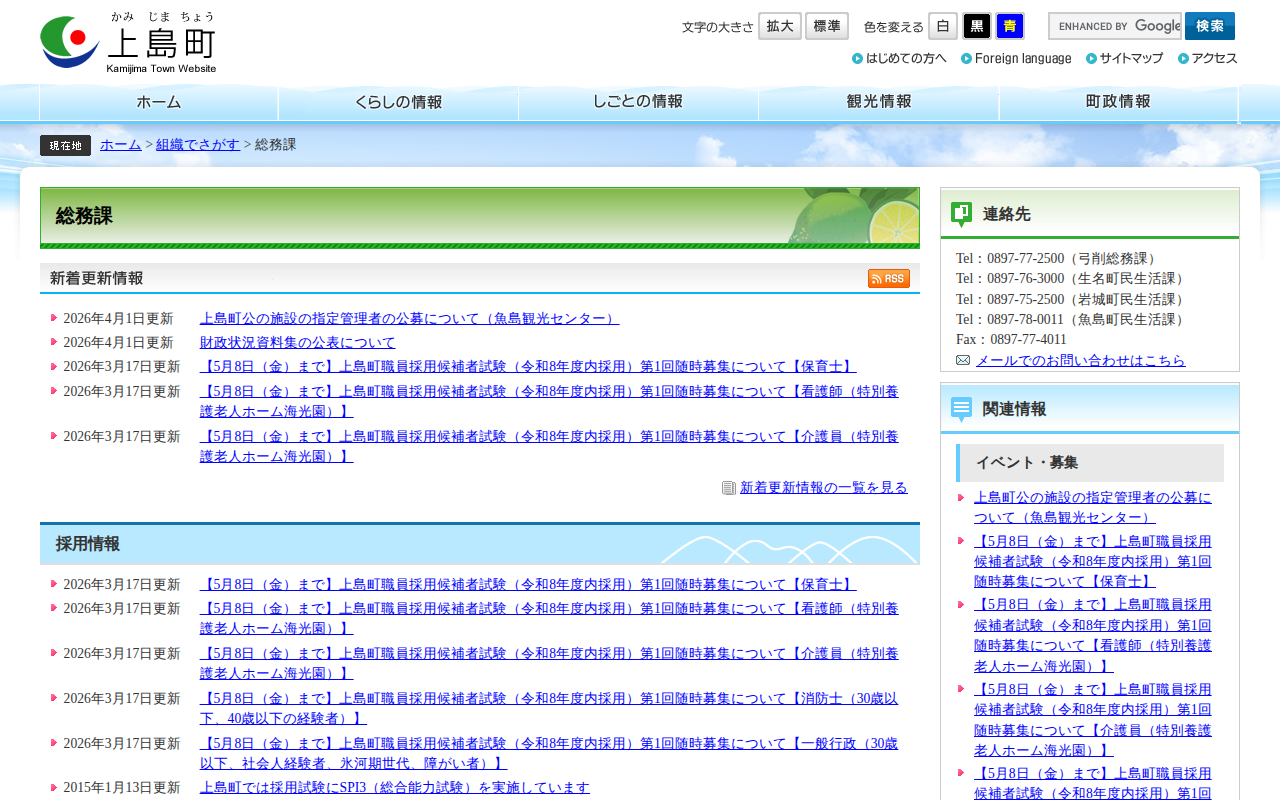Click the list icon beside 新着更新情報の一覧を見る
This screenshot has width=1280, height=800.
tap(729, 488)
